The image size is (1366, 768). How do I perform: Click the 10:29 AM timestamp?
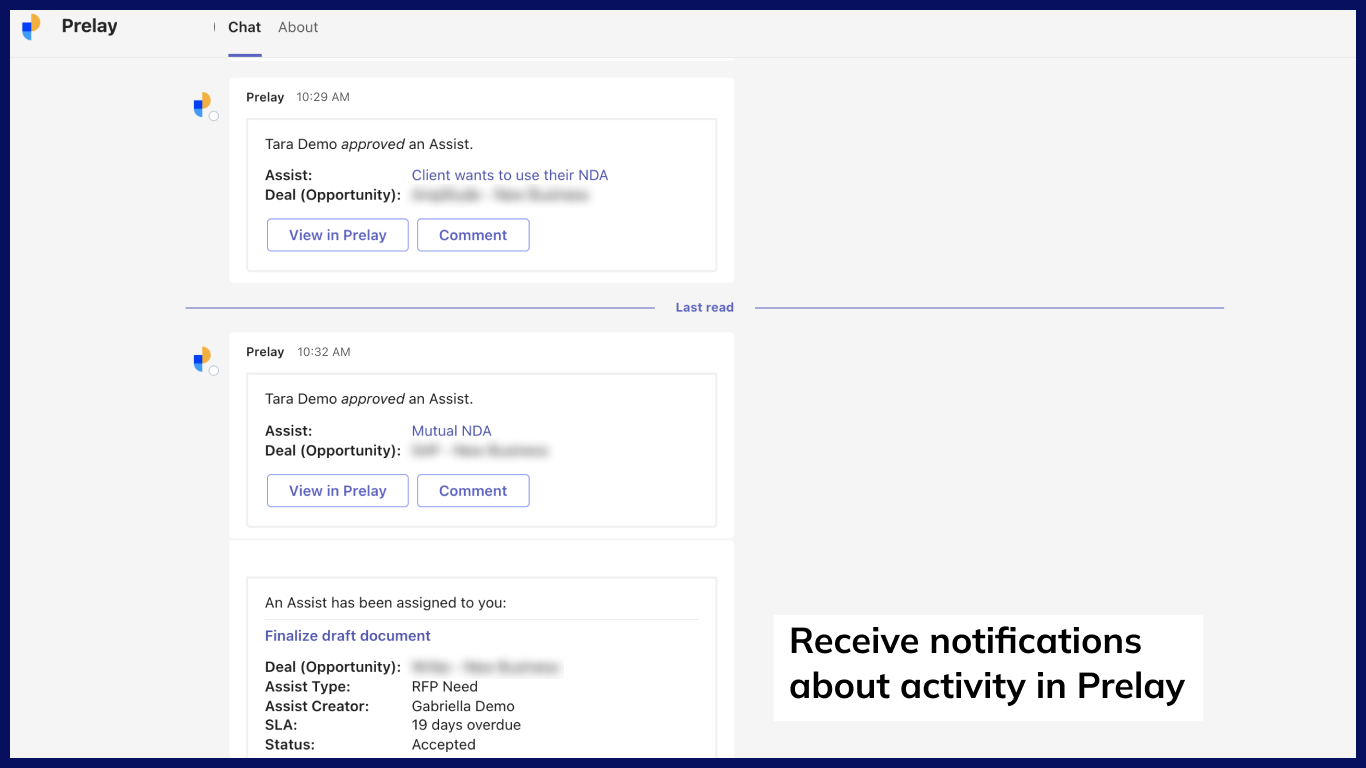(323, 97)
